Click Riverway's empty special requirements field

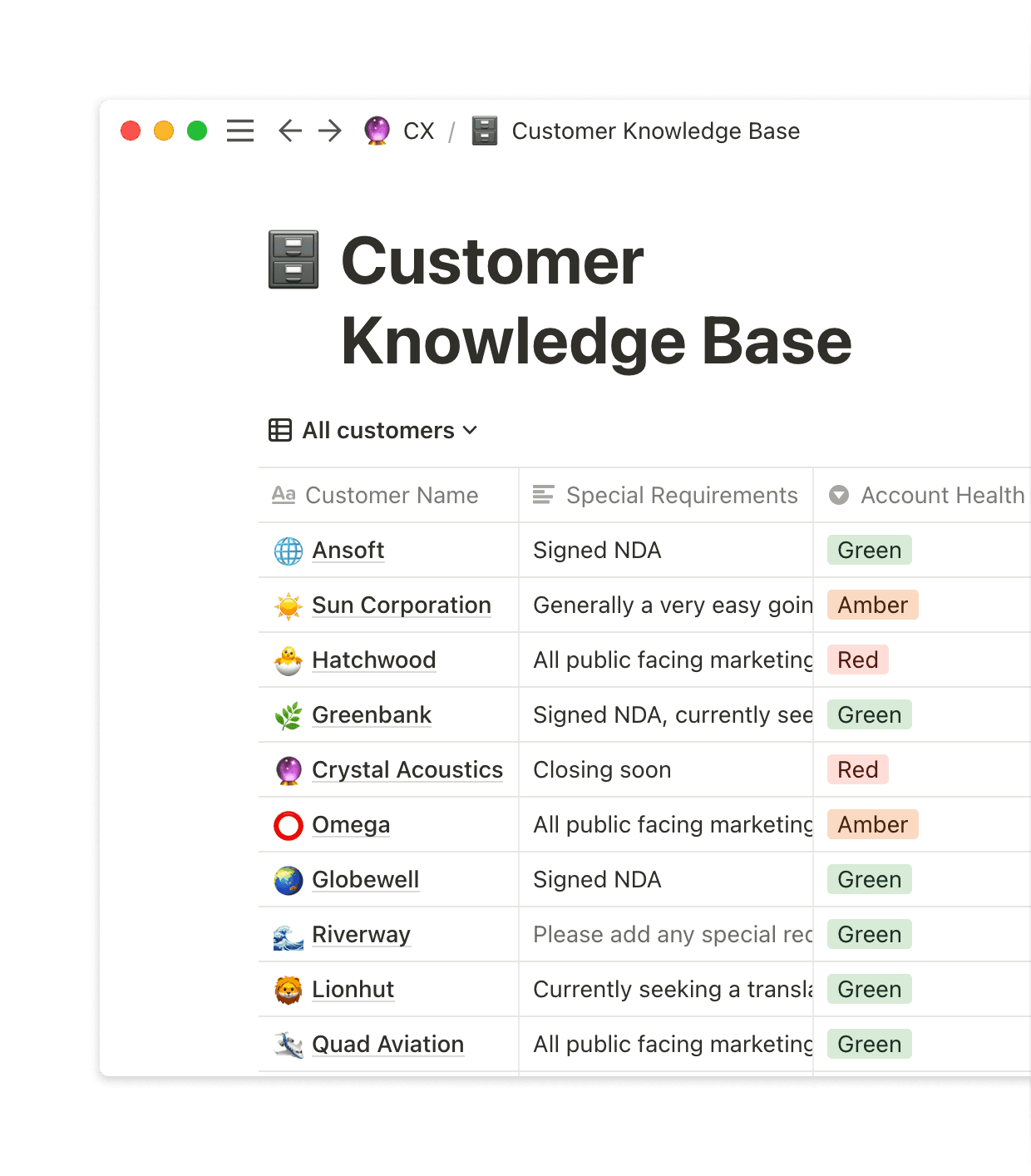coord(665,934)
